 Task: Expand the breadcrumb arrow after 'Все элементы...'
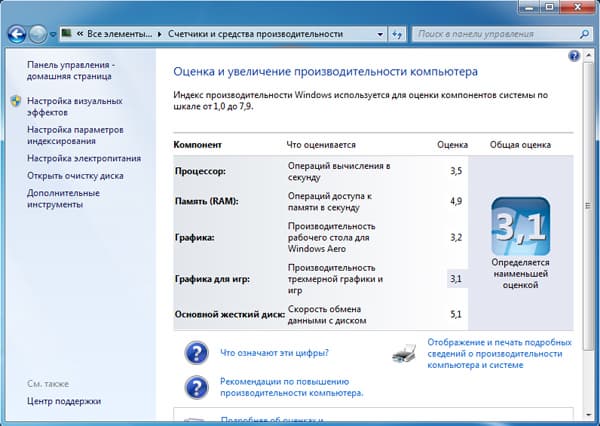160,34
